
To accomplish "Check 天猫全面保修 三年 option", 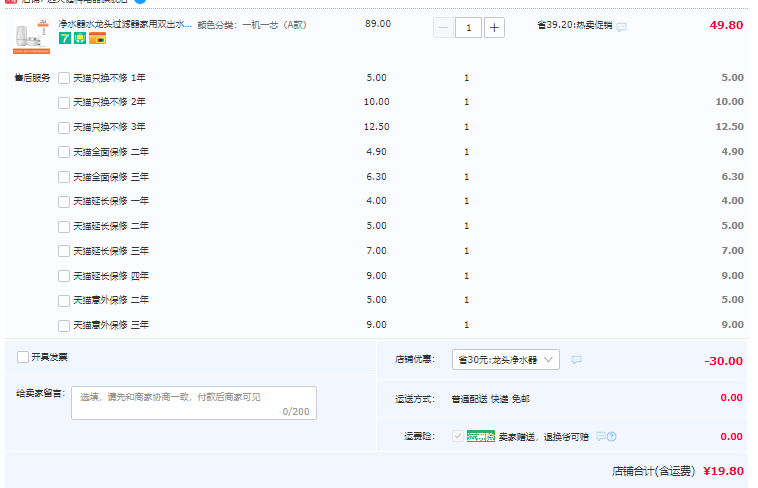I will (x=64, y=177).
